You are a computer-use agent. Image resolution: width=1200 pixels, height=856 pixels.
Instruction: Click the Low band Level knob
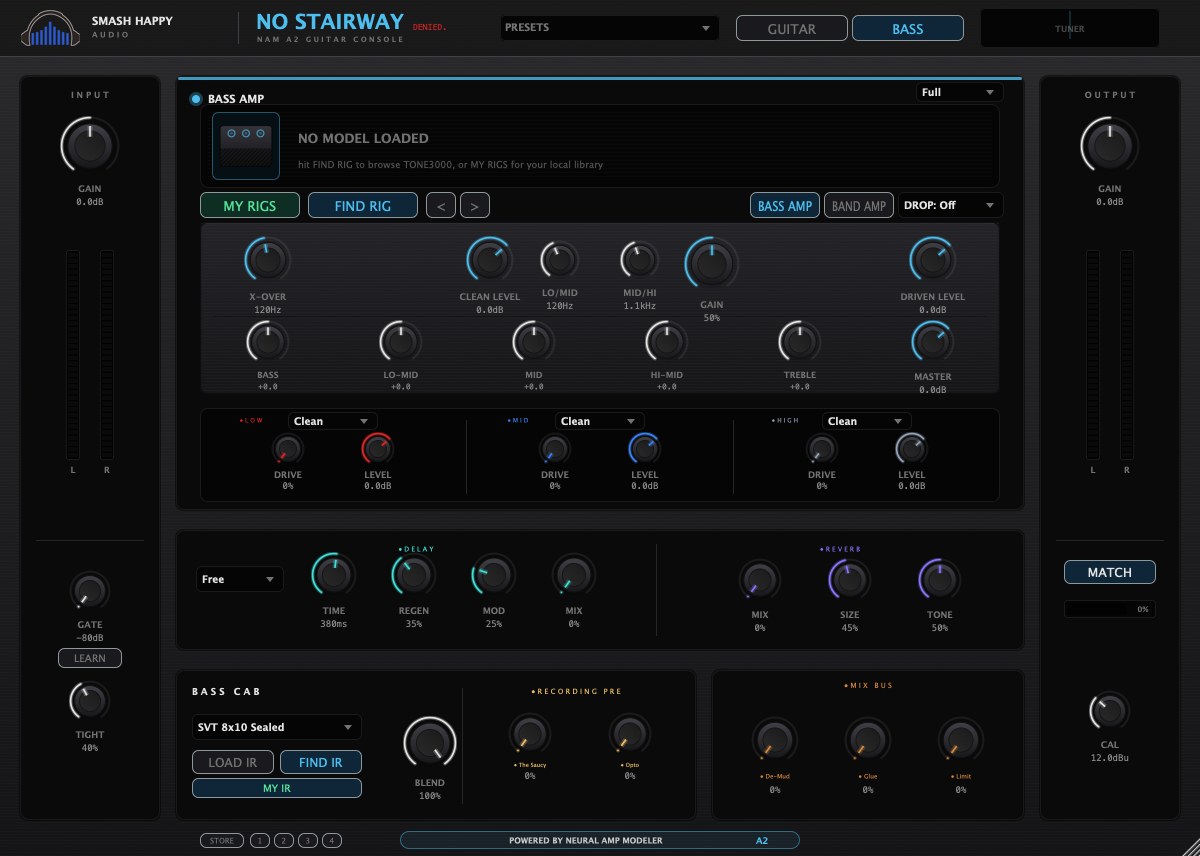[x=377, y=449]
